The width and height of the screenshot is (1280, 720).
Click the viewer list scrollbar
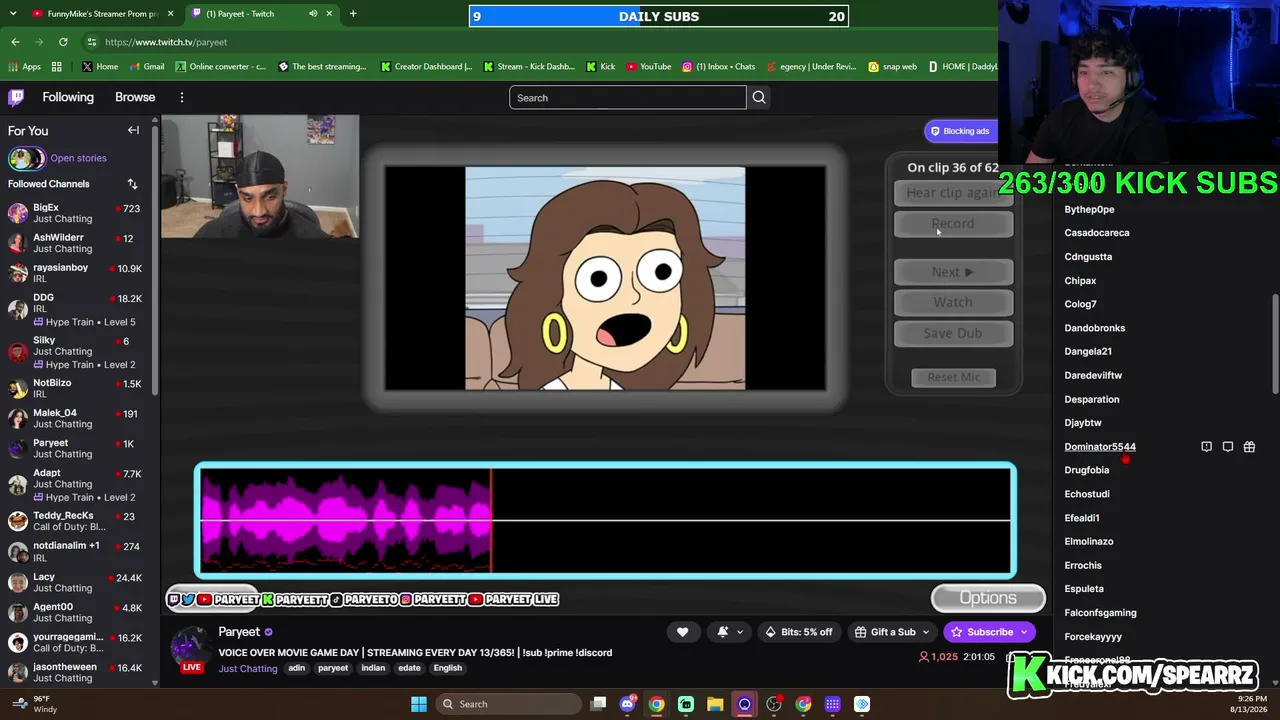1275,345
